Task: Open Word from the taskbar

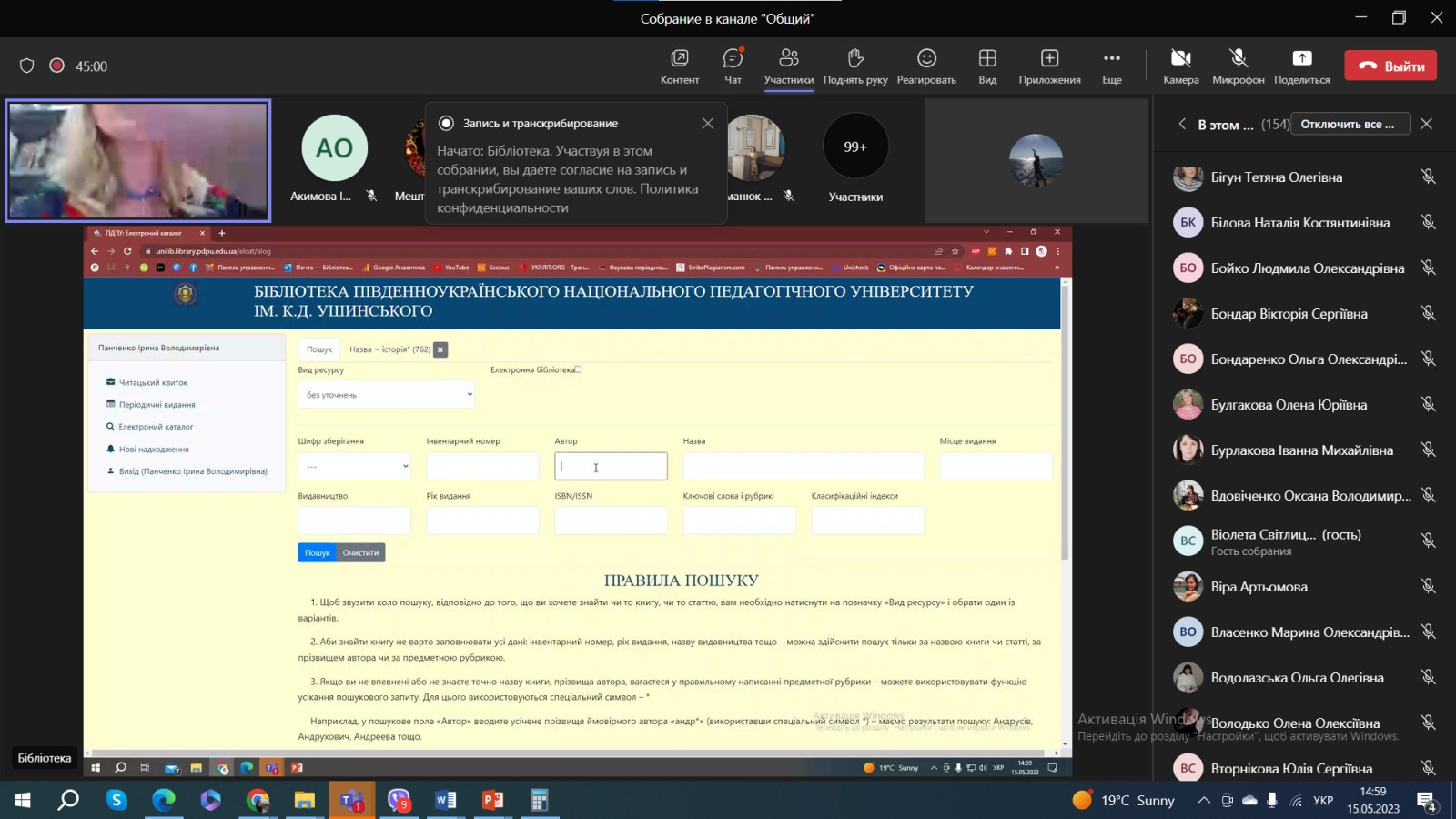Action: click(446, 800)
